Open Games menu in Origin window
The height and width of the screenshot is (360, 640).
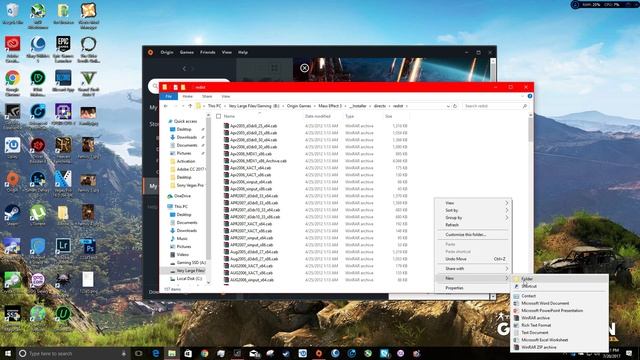tap(187, 52)
